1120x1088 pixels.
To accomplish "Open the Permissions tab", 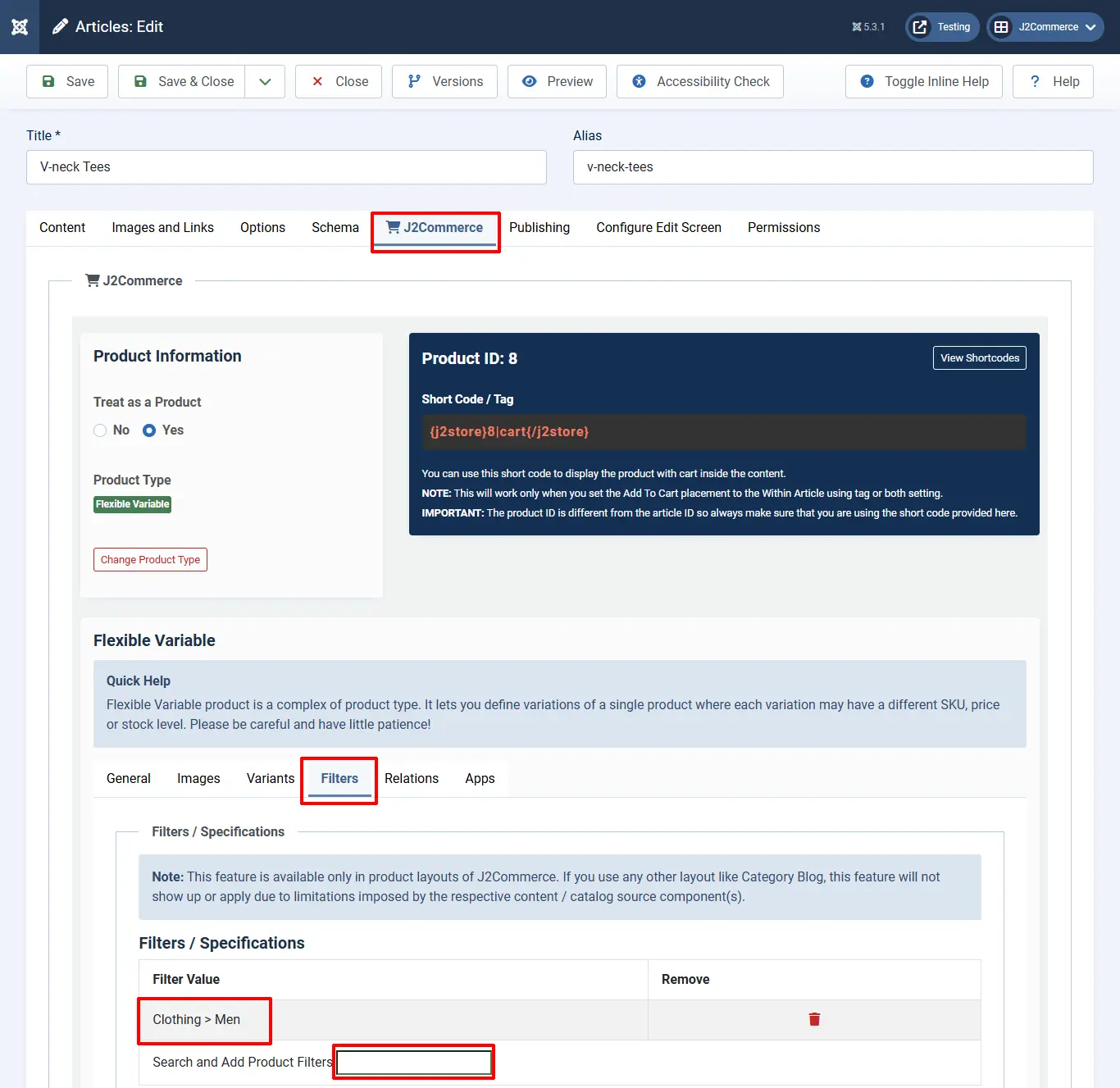I will point(784,228).
